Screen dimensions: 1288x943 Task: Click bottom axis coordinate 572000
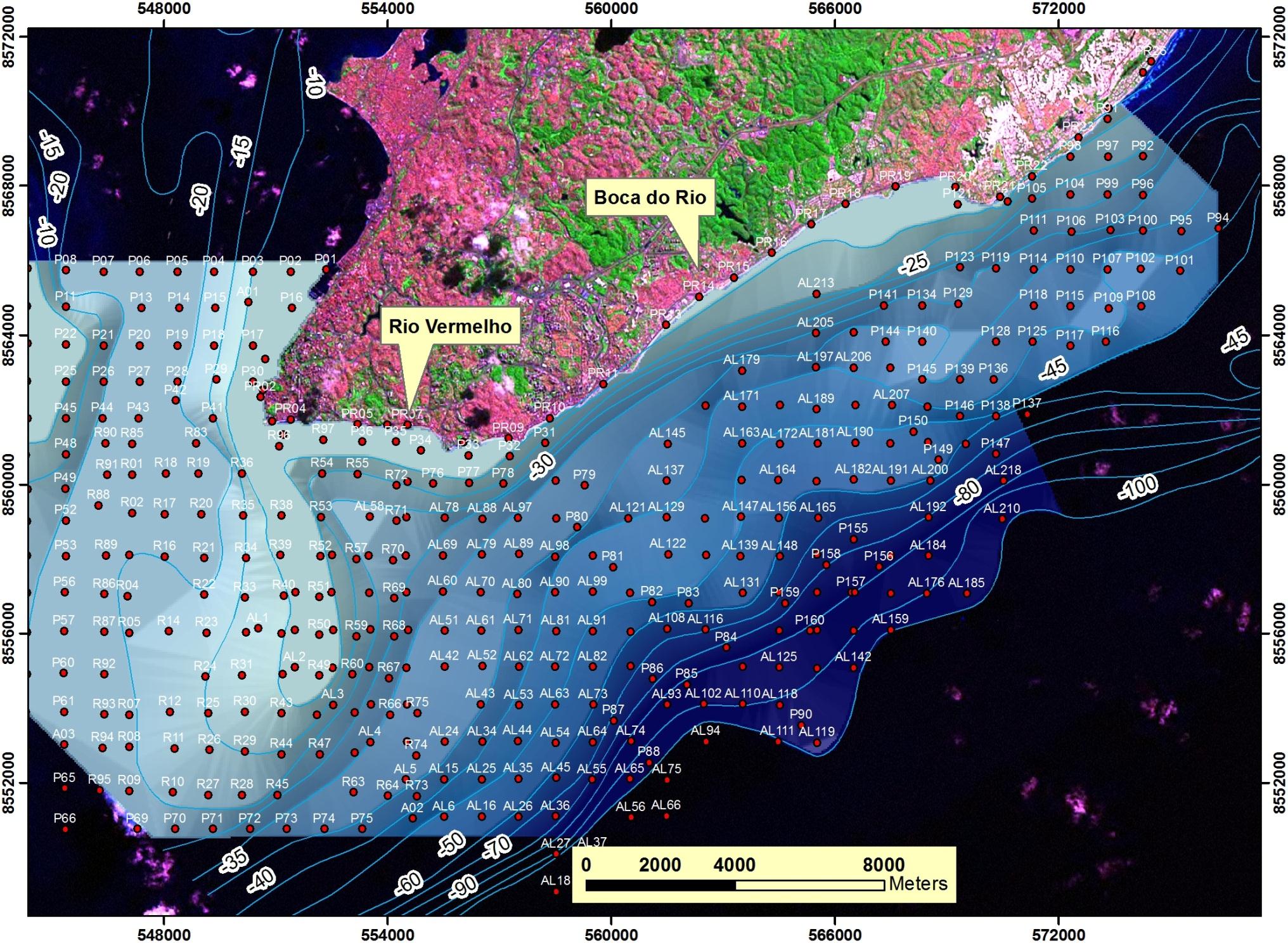click(x=1058, y=935)
